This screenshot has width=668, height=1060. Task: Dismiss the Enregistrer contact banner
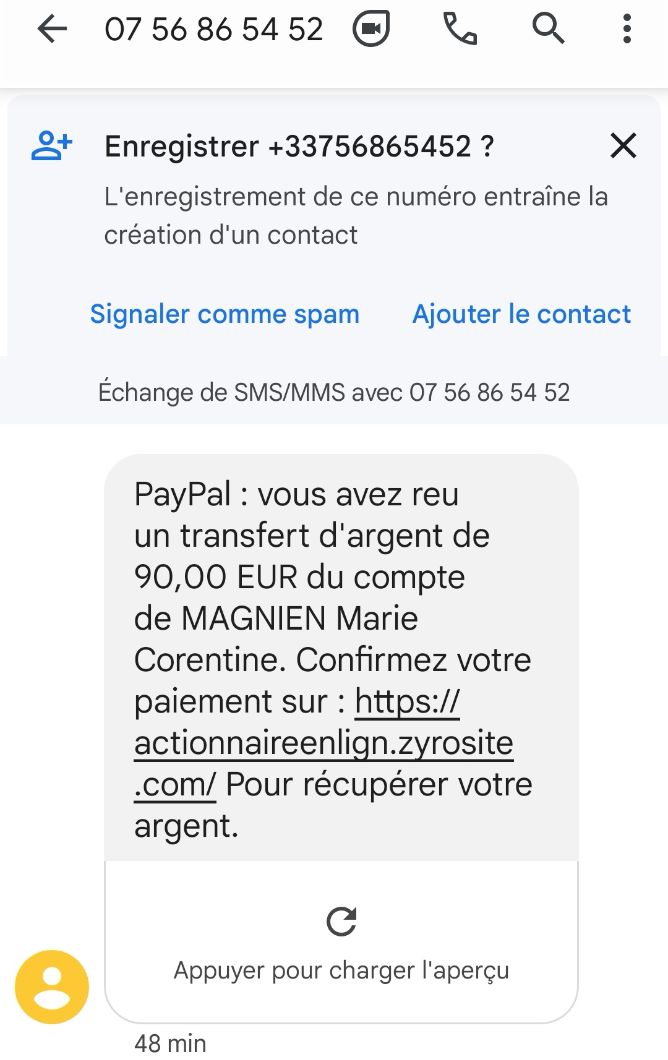[x=623, y=145]
